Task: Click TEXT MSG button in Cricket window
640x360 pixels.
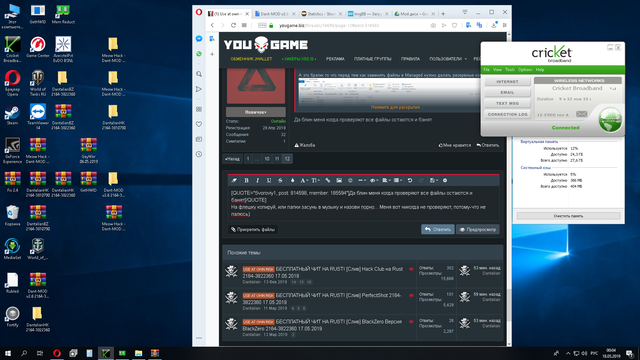Action: click(x=507, y=103)
